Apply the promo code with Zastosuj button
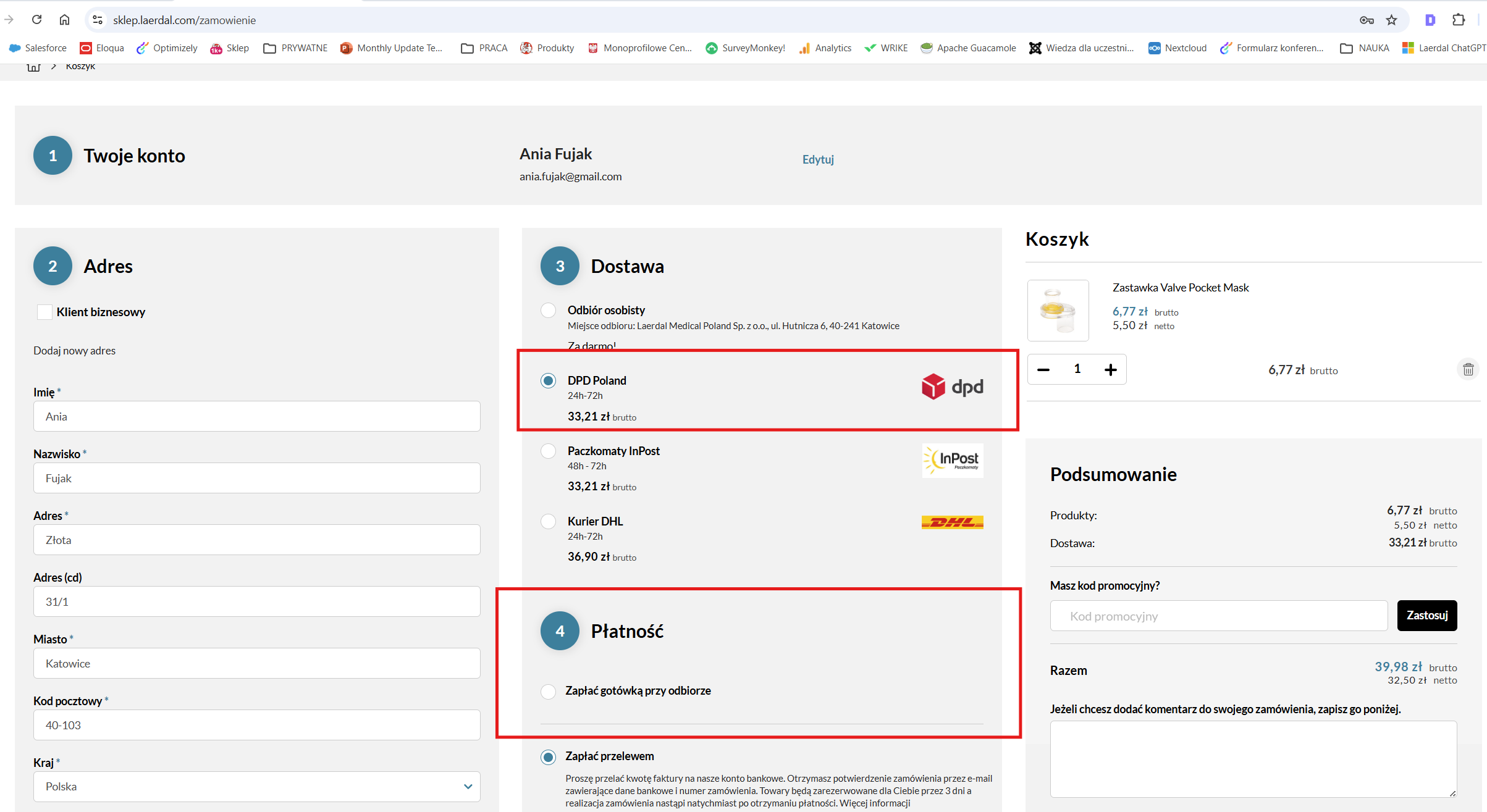This screenshot has height=812, width=1487. click(x=1427, y=615)
